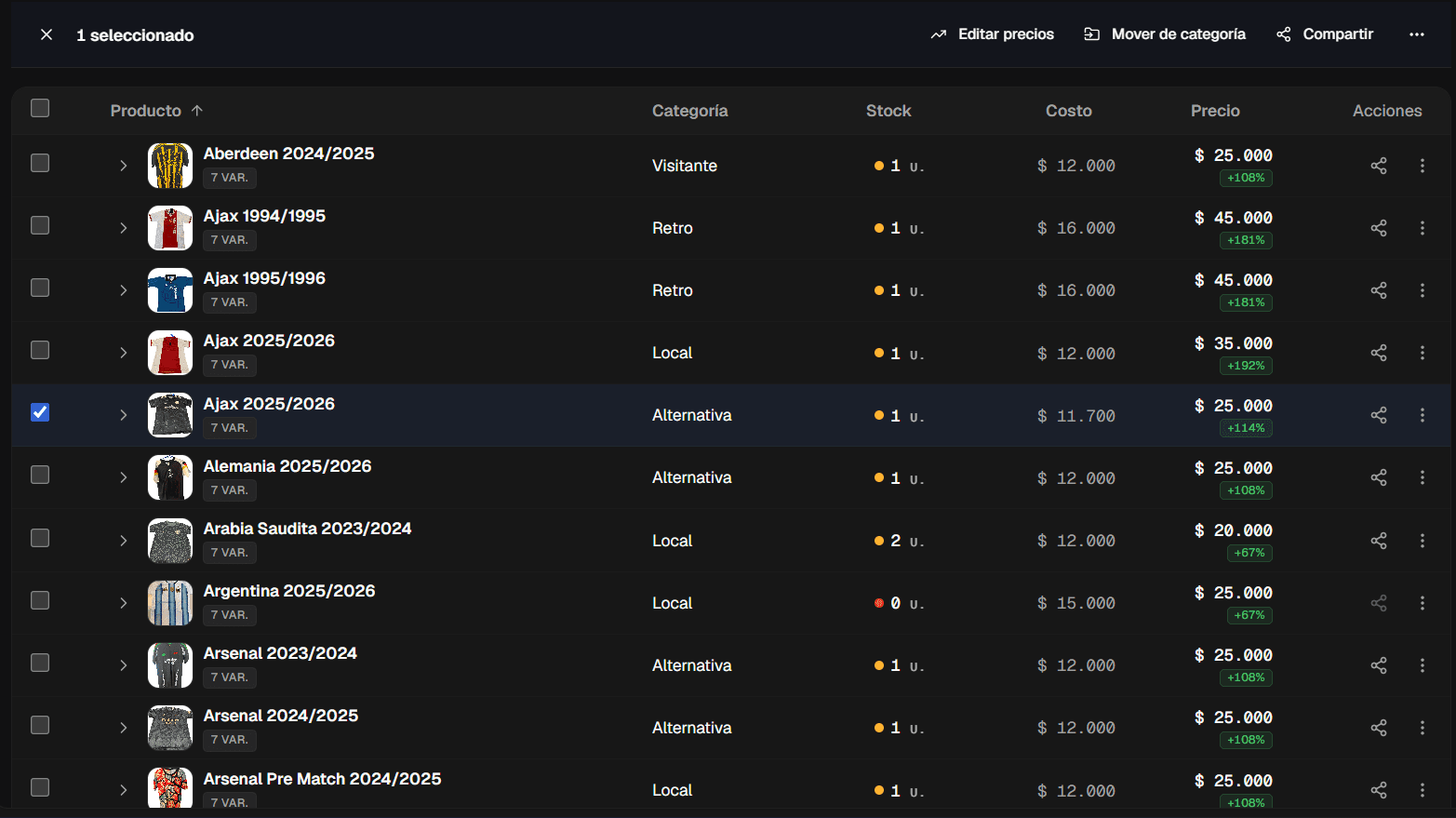The height and width of the screenshot is (818, 1456).
Task: Click the share icon for Alemania 2025/2026
Action: pos(1379,477)
